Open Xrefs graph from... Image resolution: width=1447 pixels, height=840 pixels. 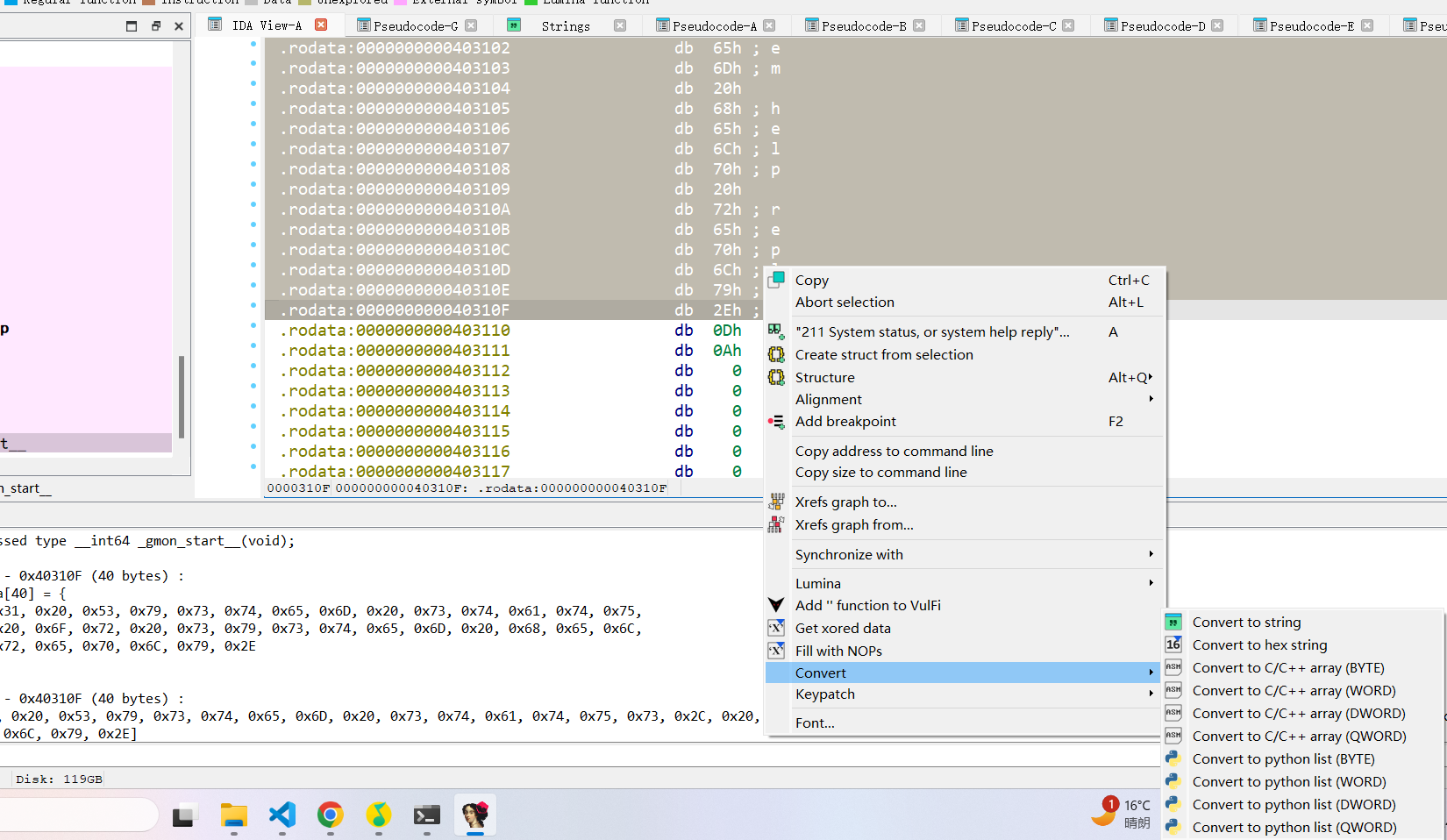tap(965, 524)
